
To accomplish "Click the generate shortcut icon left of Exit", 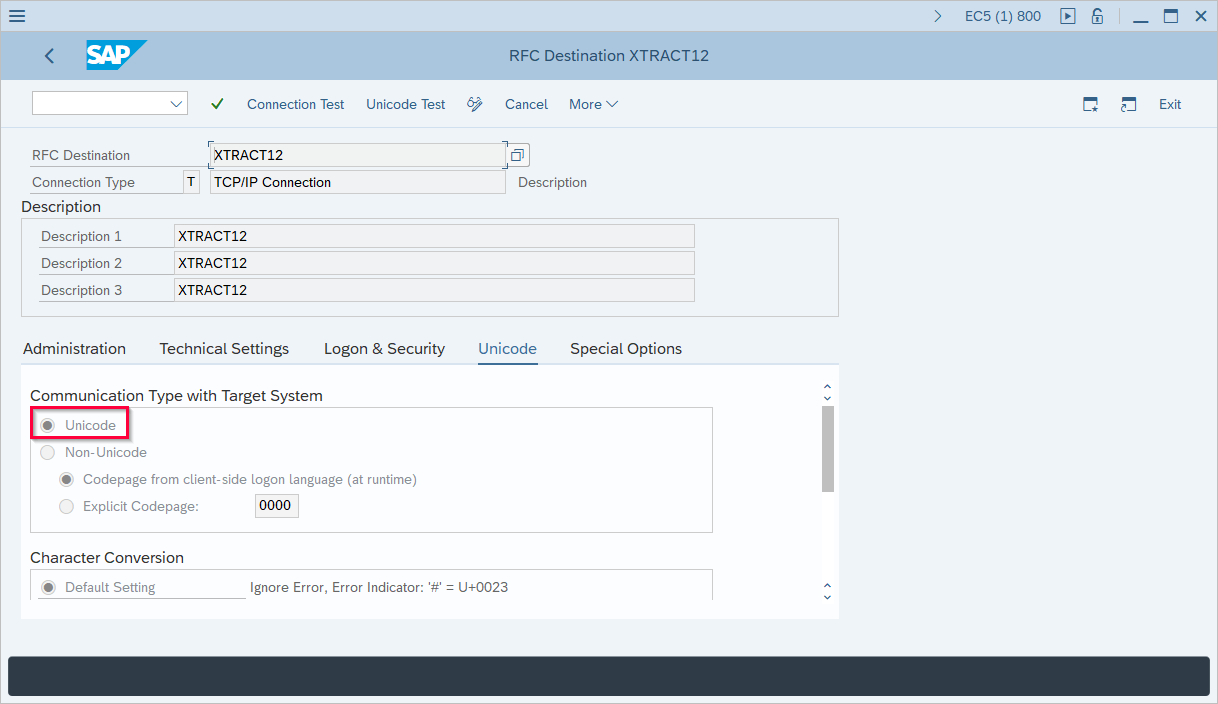I will click(1129, 104).
